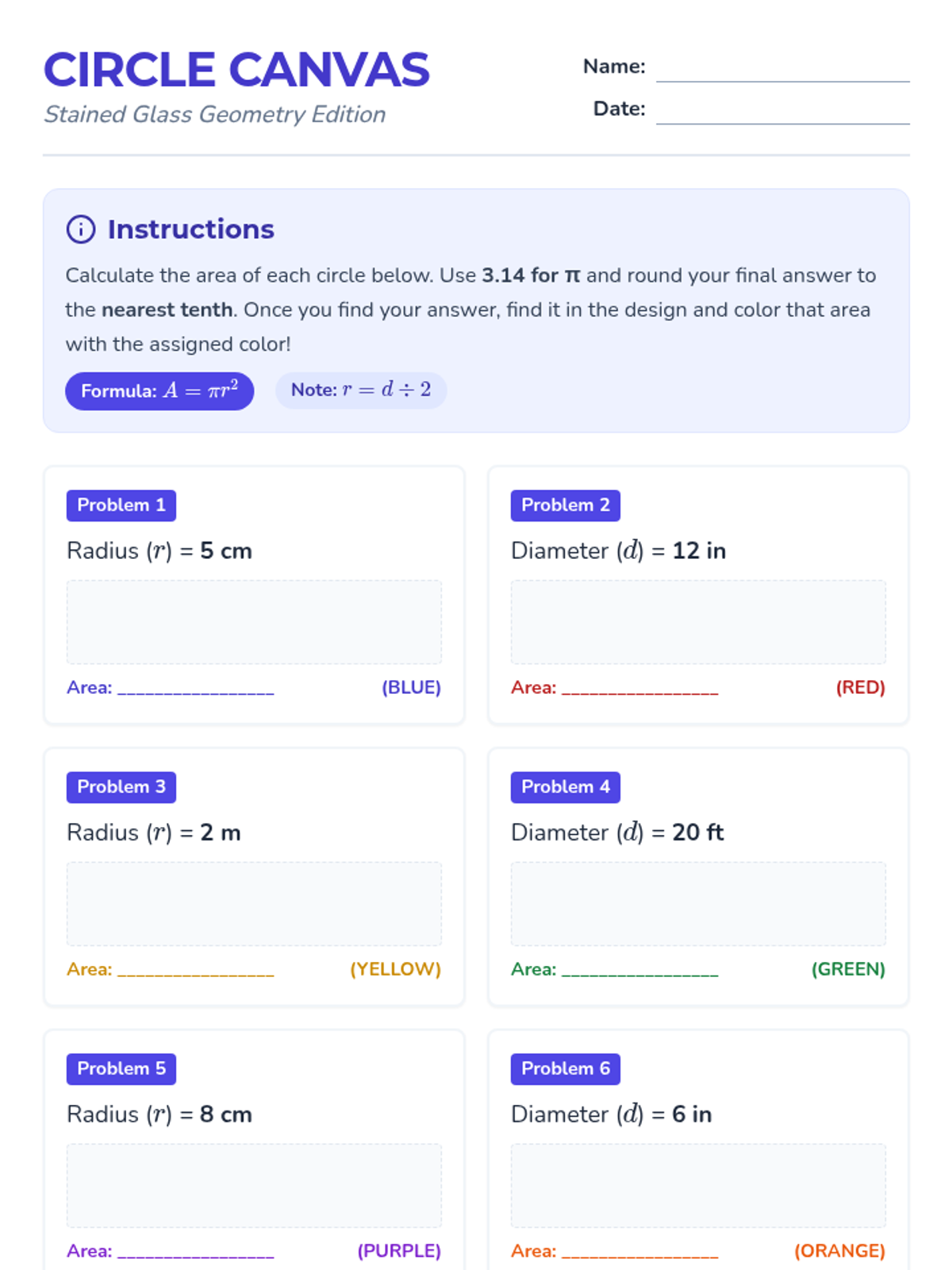Viewport: 952px width, 1270px height.
Task: Click the Problem 6 label badge
Action: click(x=566, y=1069)
